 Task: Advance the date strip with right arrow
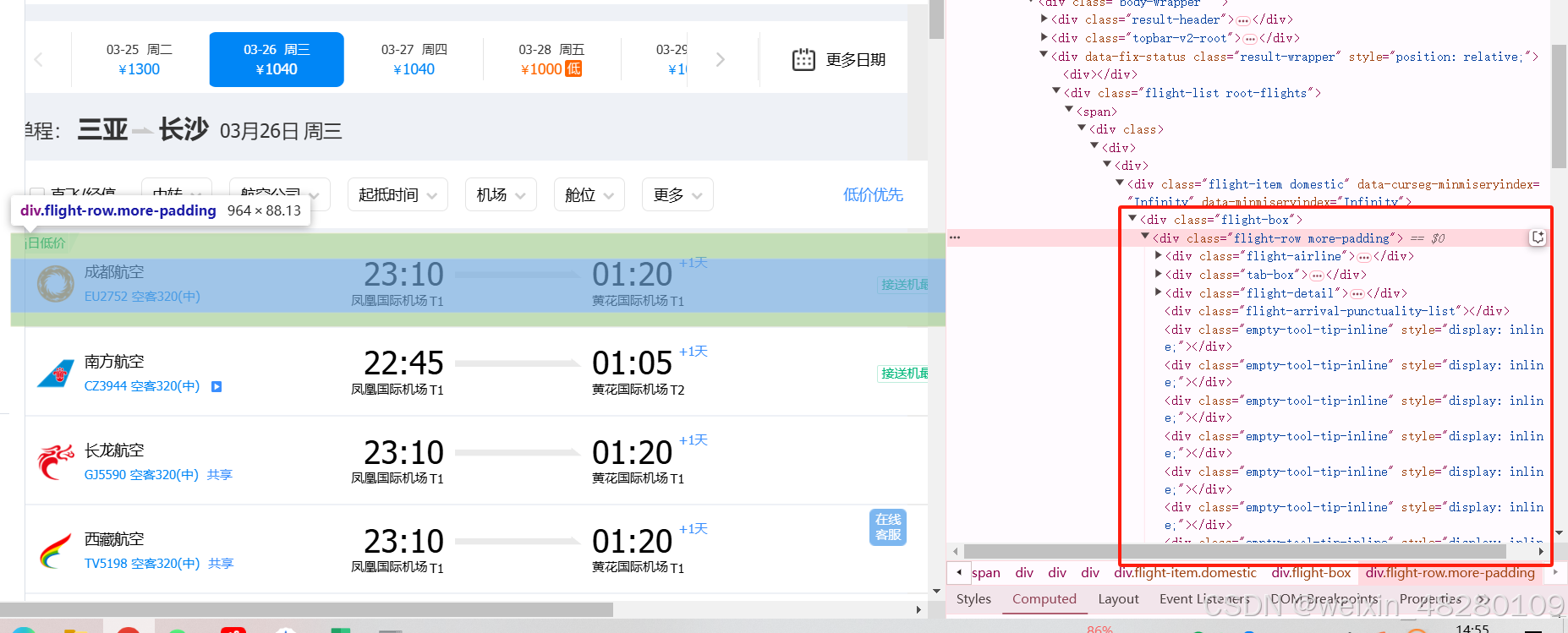tap(720, 59)
